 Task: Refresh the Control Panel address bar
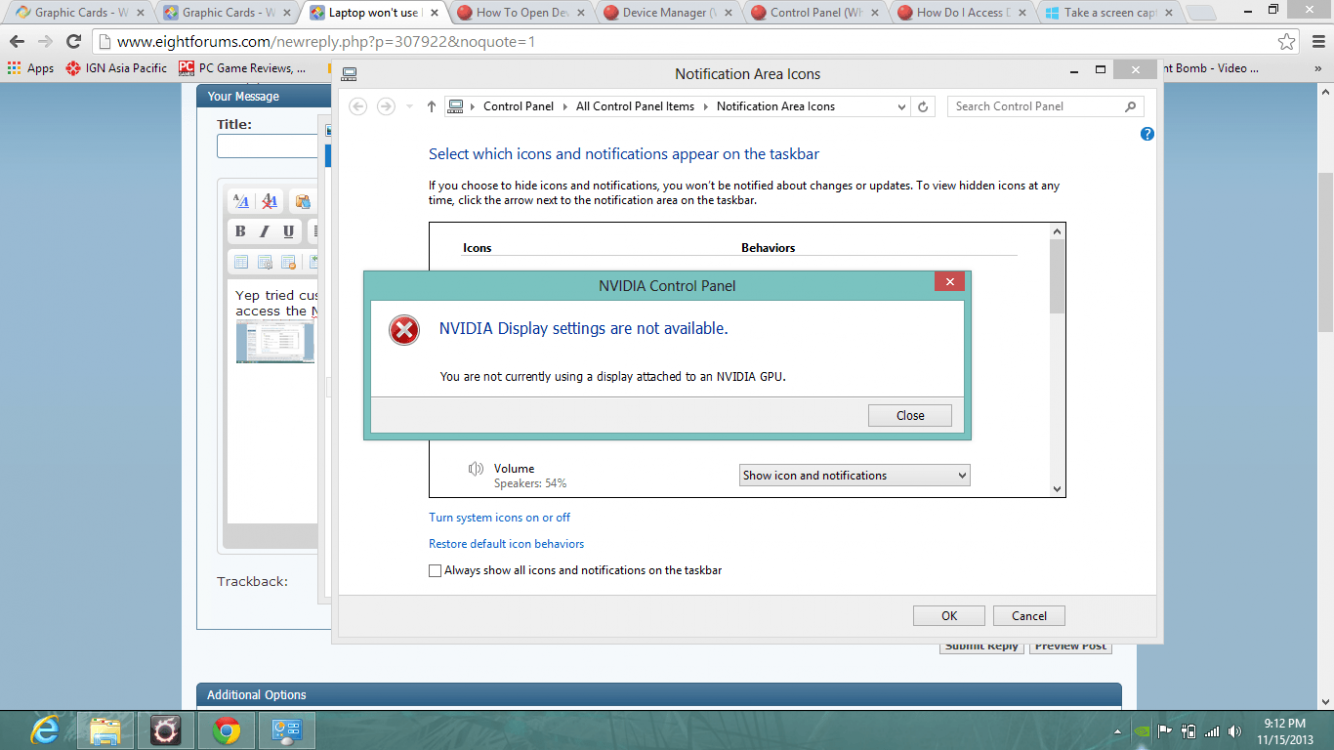923,106
